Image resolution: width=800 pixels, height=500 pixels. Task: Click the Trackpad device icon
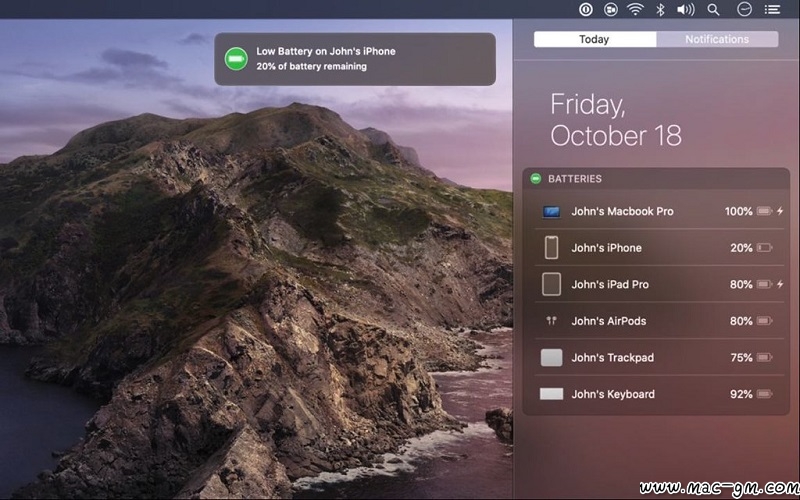(552, 358)
